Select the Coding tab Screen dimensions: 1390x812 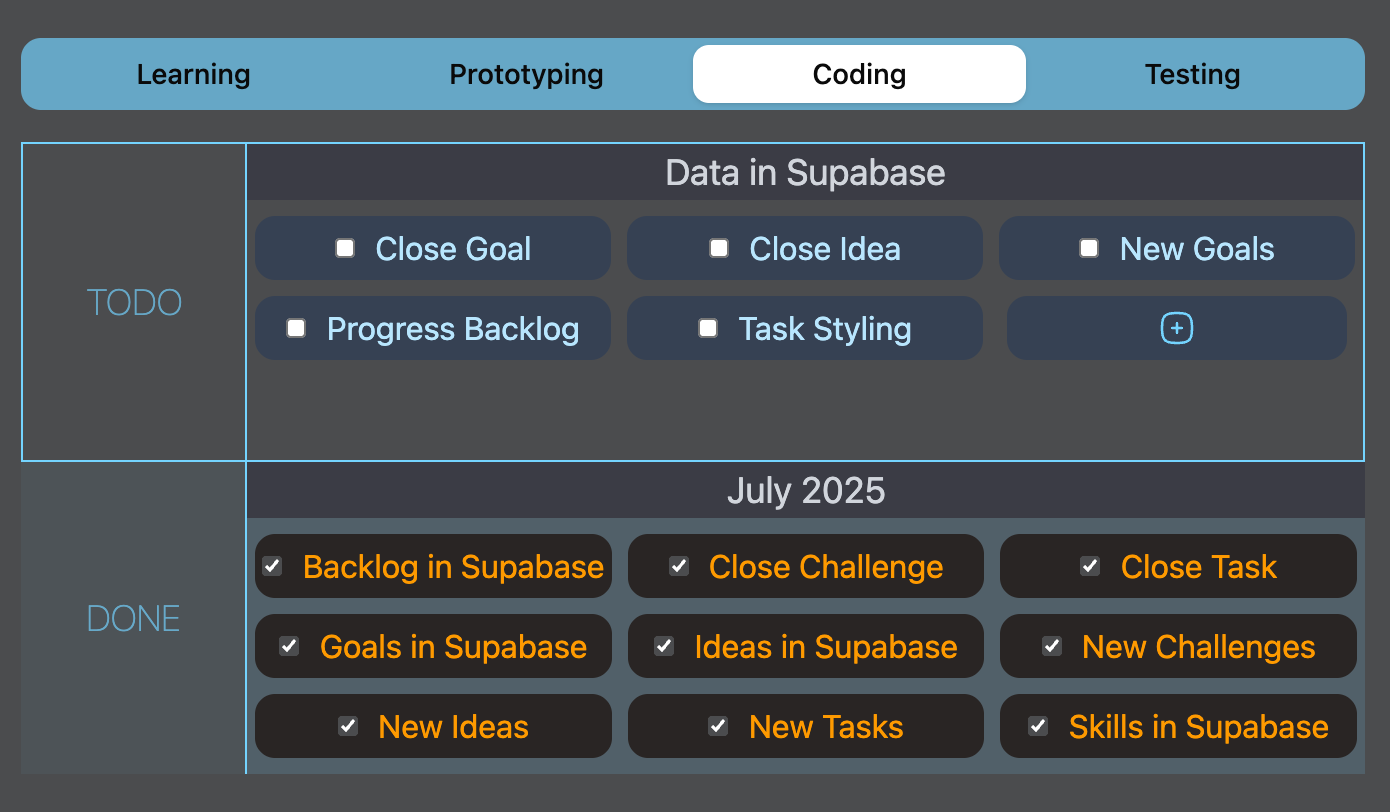(x=859, y=74)
